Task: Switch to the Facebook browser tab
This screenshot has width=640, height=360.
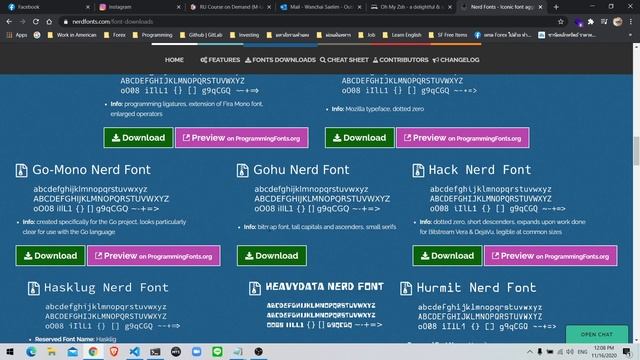Action: click(49, 7)
